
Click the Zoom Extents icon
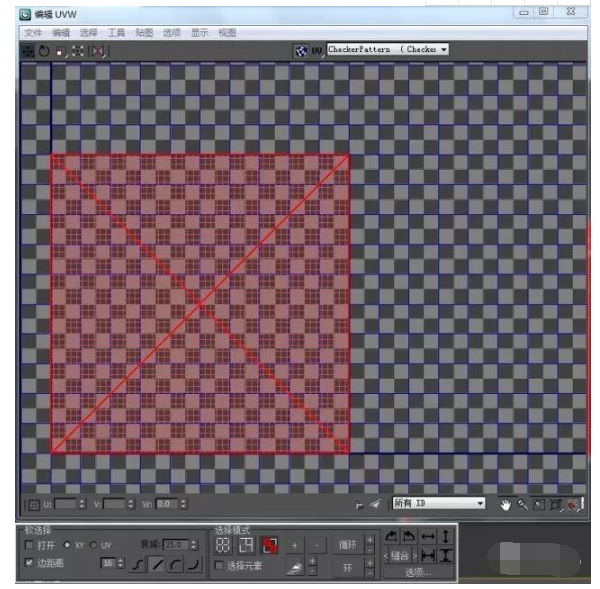pyautogui.click(x=555, y=505)
